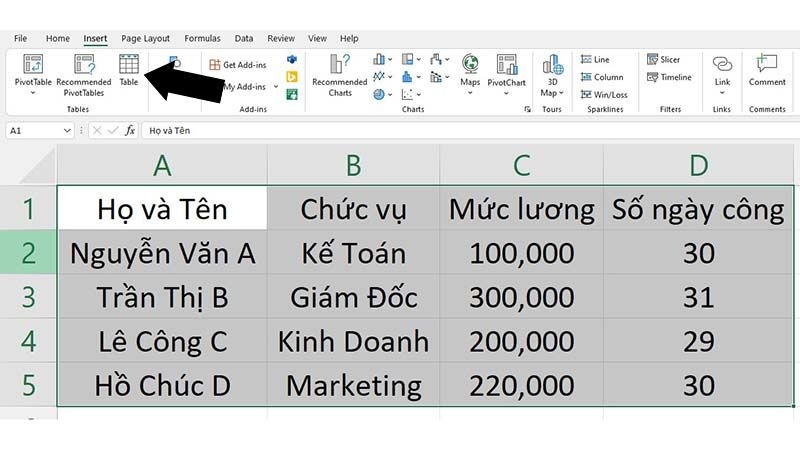The width and height of the screenshot is (800, 450).
Task: Select column A header
Action: [x=162, y=165]
